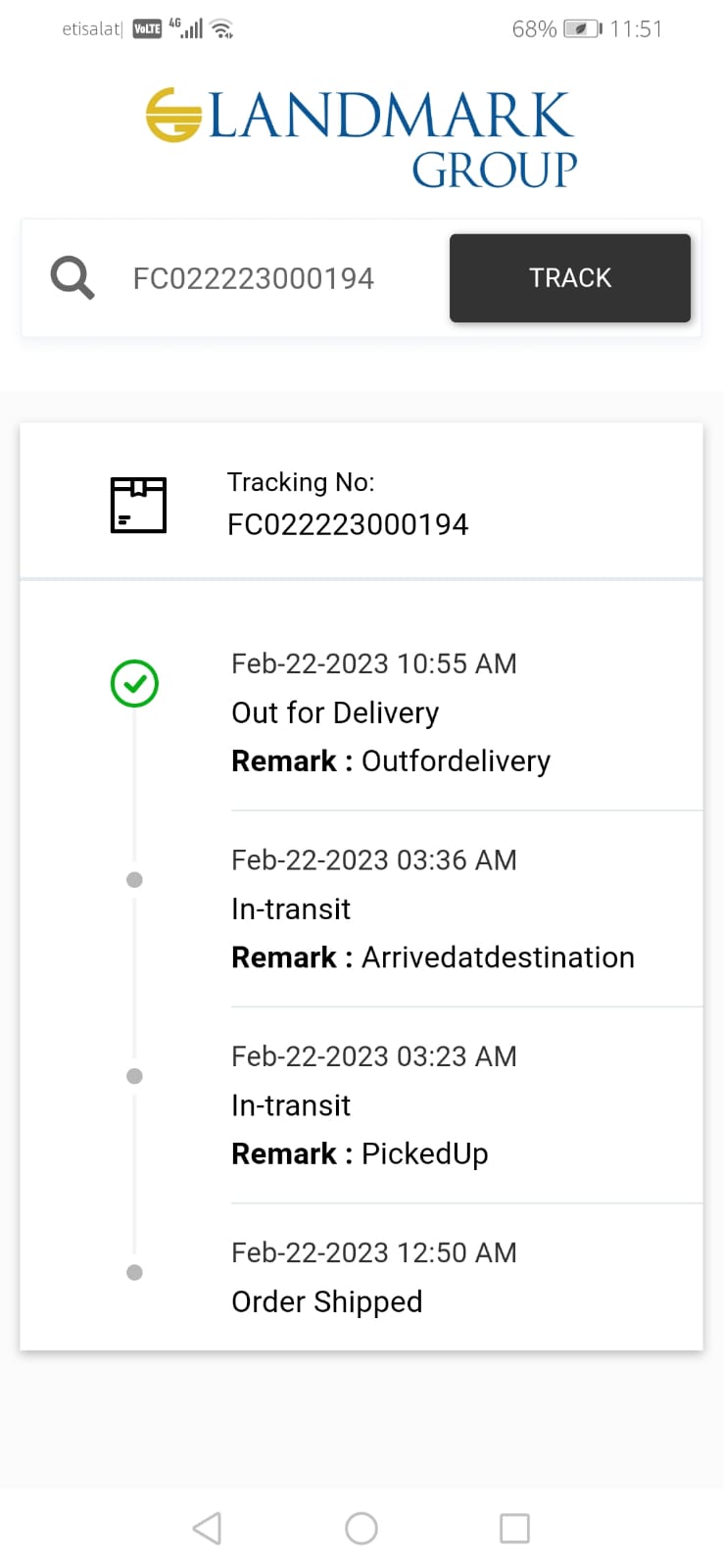Tap the Android back navigation button
Screen dimensions: 723x1568
tap(207, 1528)
